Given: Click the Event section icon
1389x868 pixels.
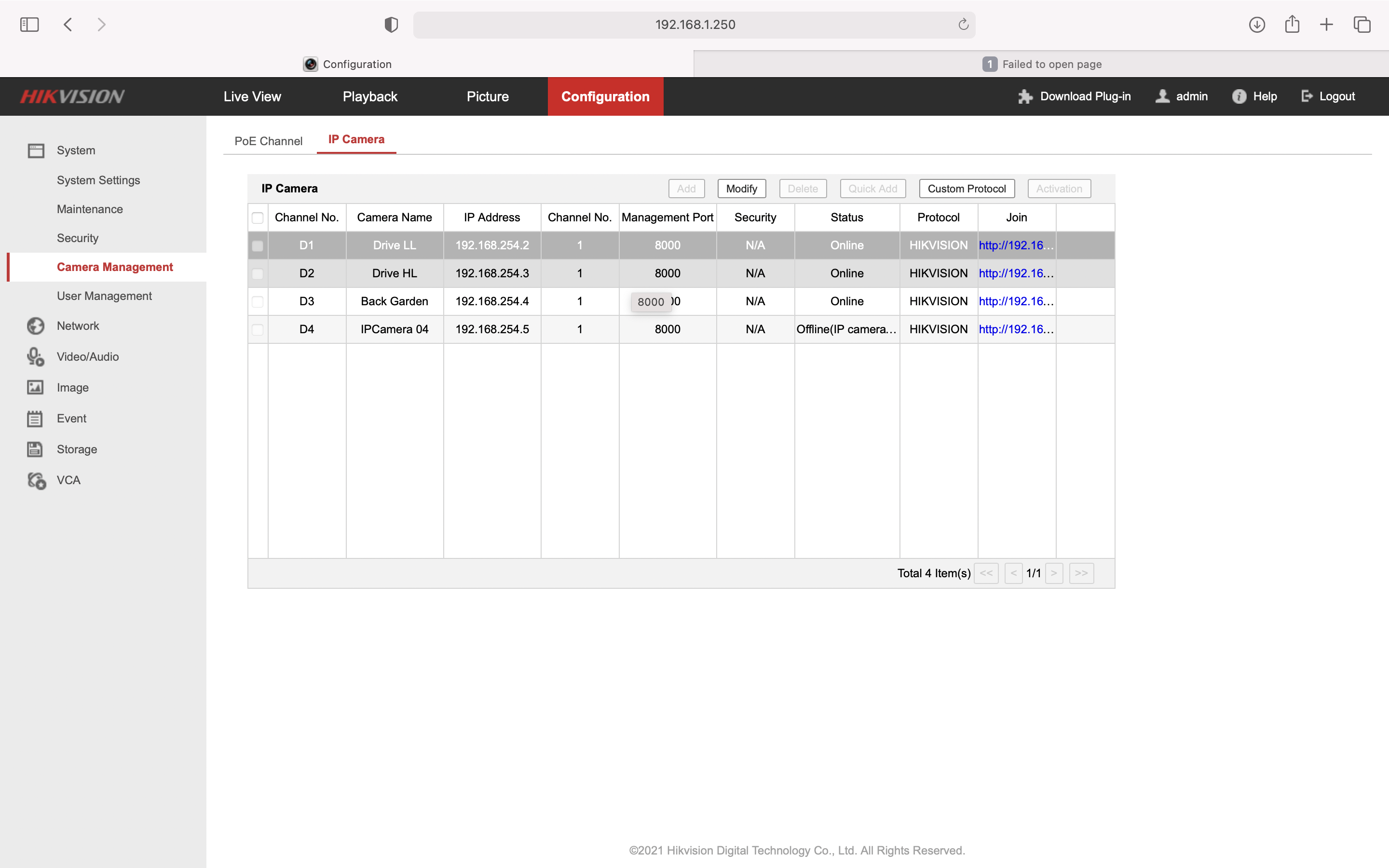Looking at the screenshot, I should coord(35,418).
